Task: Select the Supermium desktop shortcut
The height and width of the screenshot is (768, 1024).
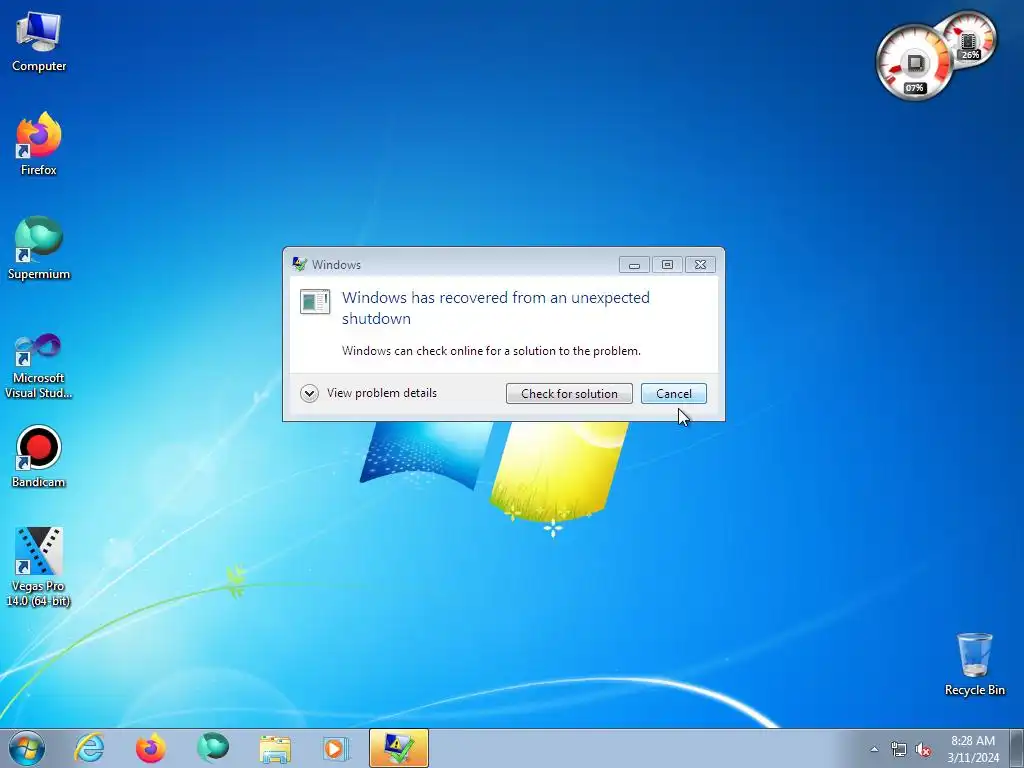Action: coord(39,248)
